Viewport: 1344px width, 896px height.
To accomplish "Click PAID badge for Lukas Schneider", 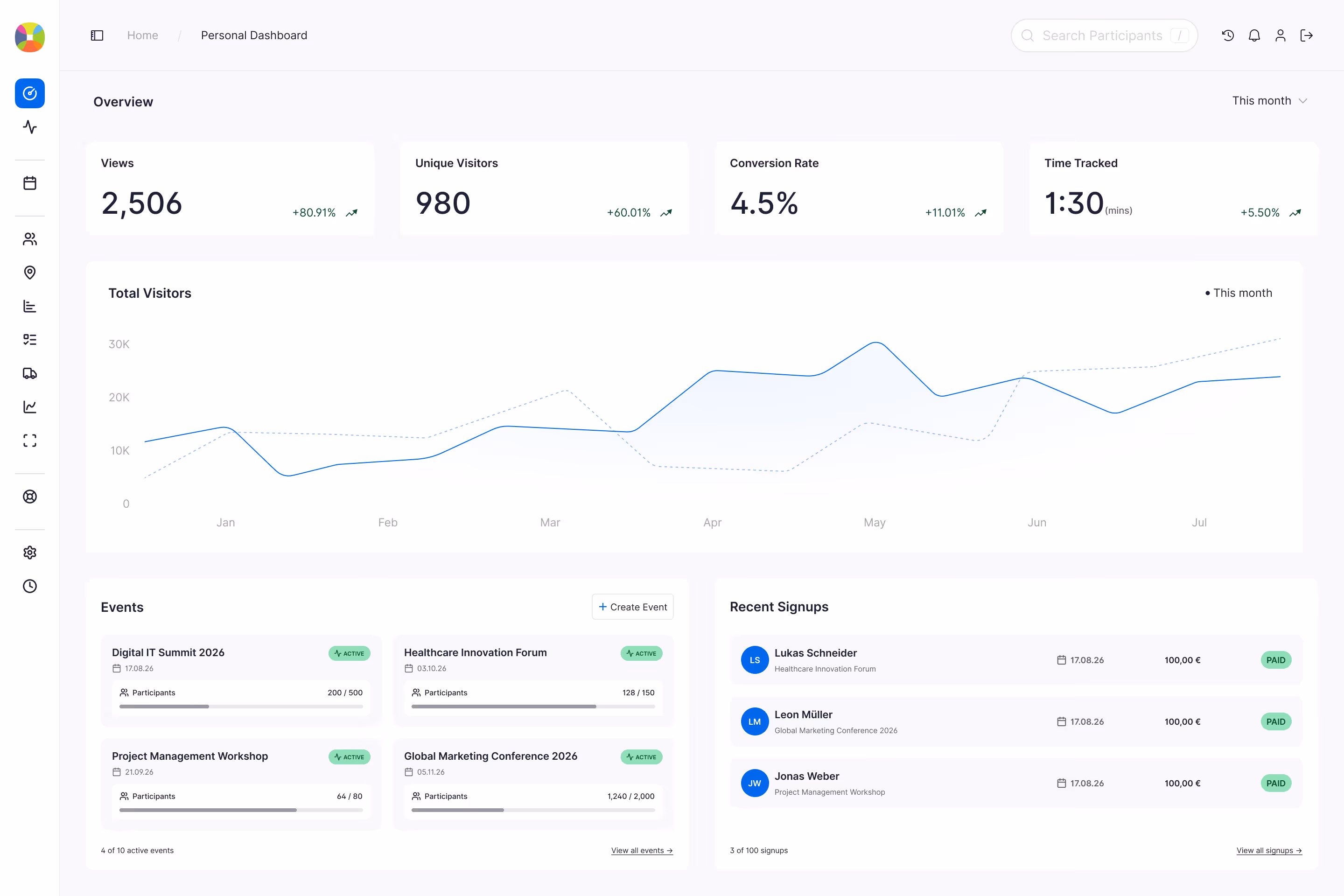I will (x=1275, y=660).
